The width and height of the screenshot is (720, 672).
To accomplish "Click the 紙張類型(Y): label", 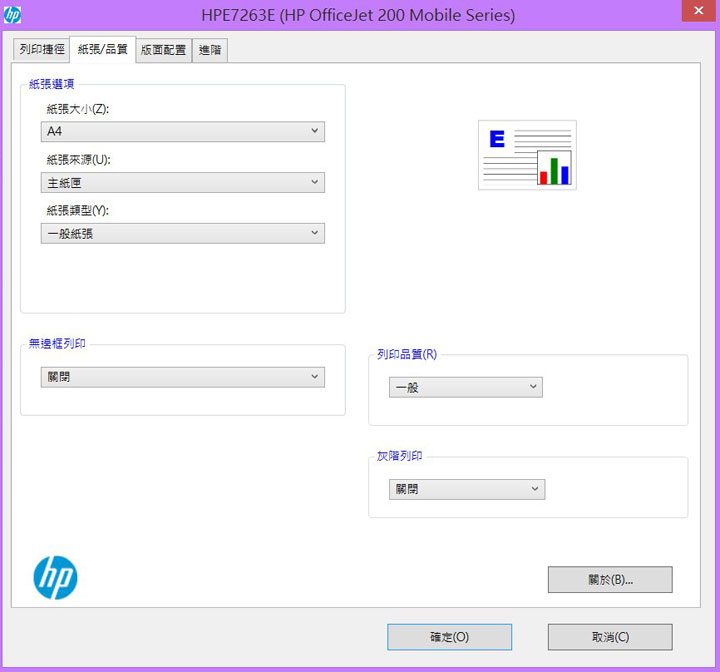I will click(78, 211).
